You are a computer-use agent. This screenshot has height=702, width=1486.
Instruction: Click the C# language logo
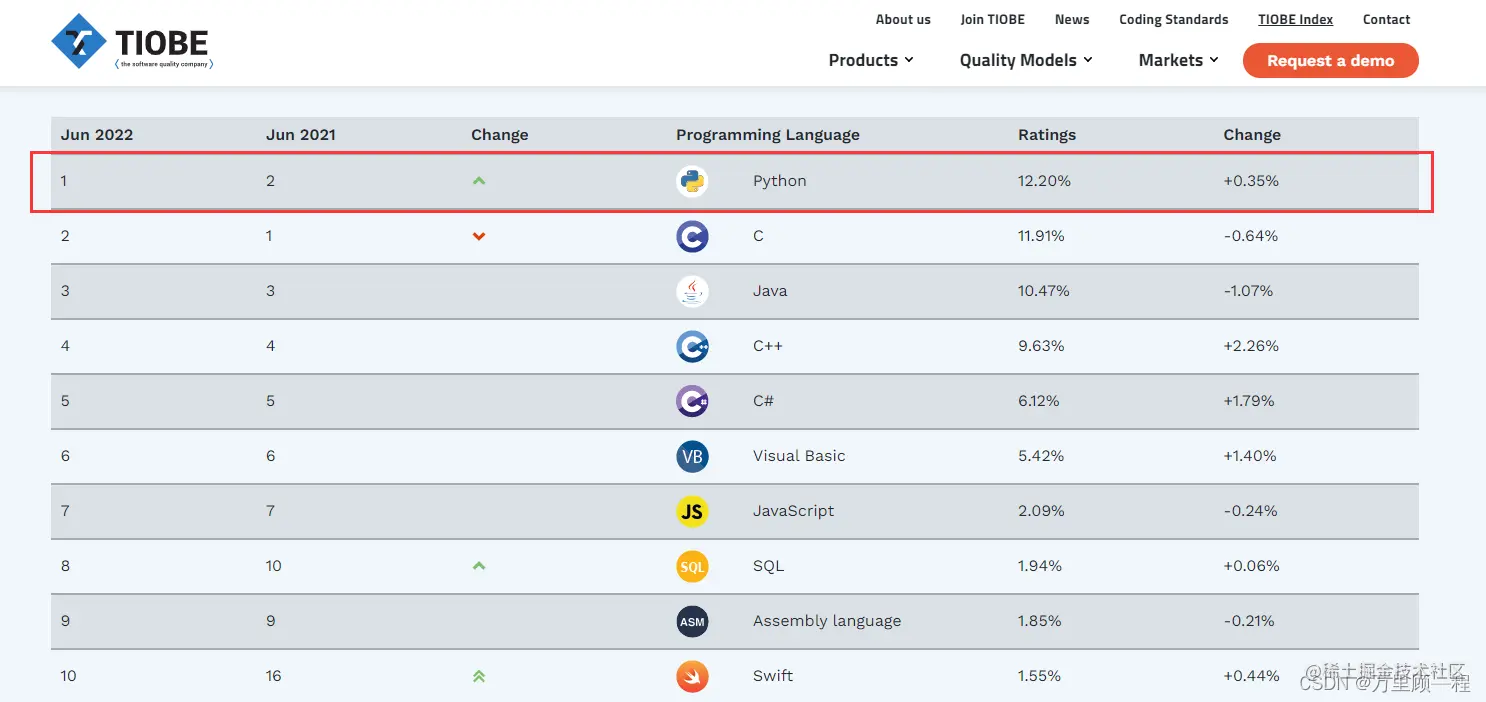click(x=692, y=401)
